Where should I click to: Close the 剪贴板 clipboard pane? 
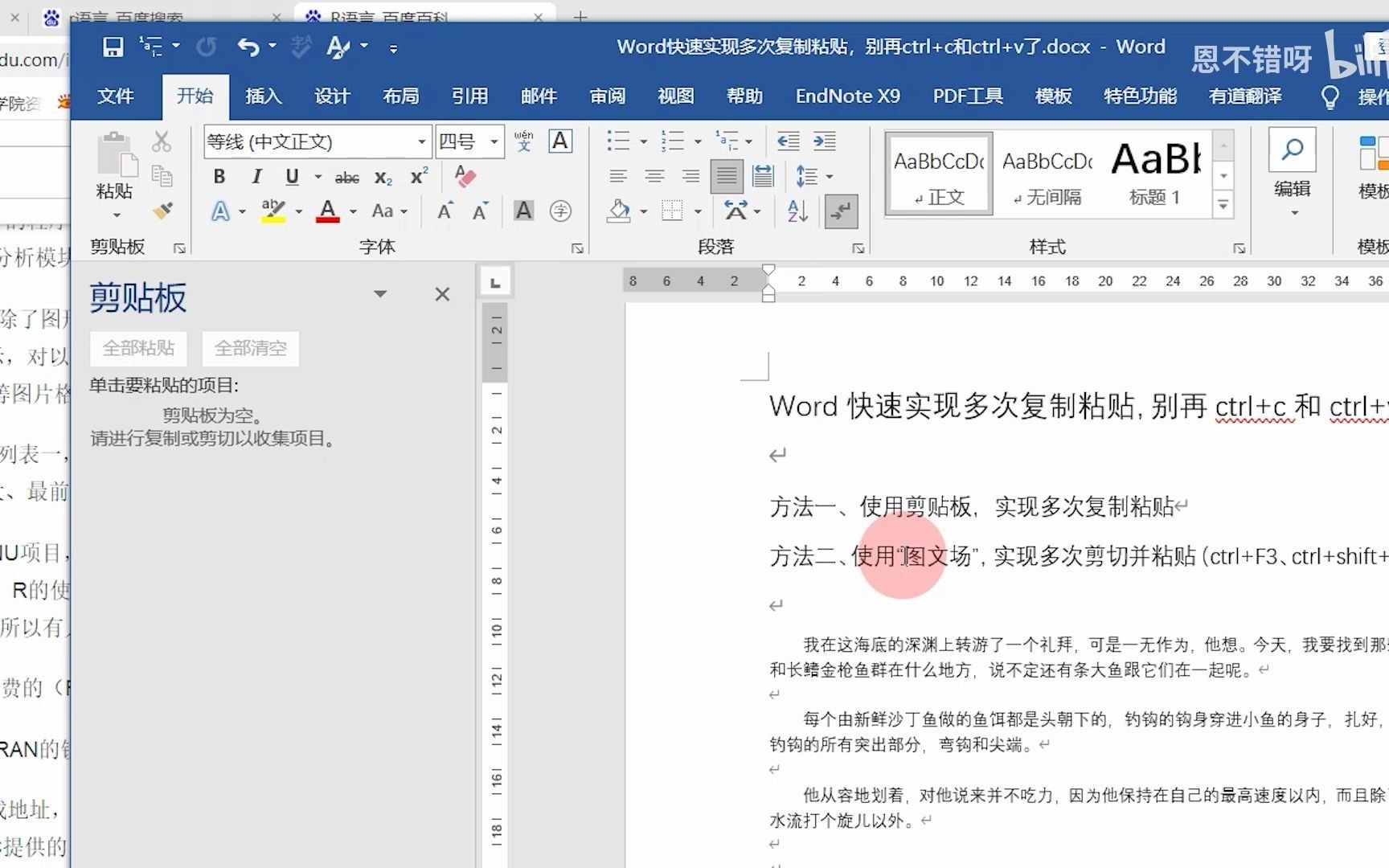(x=442, y=295)
